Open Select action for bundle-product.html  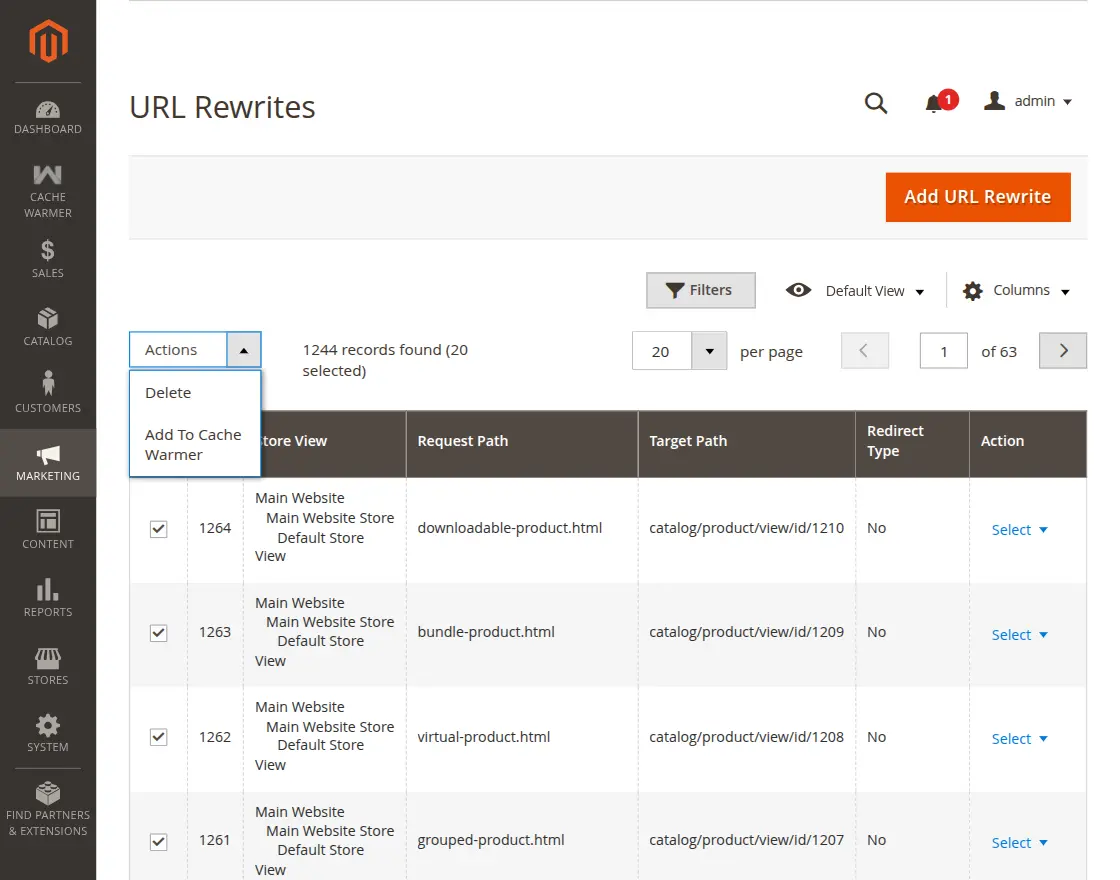click(1019, 635)
